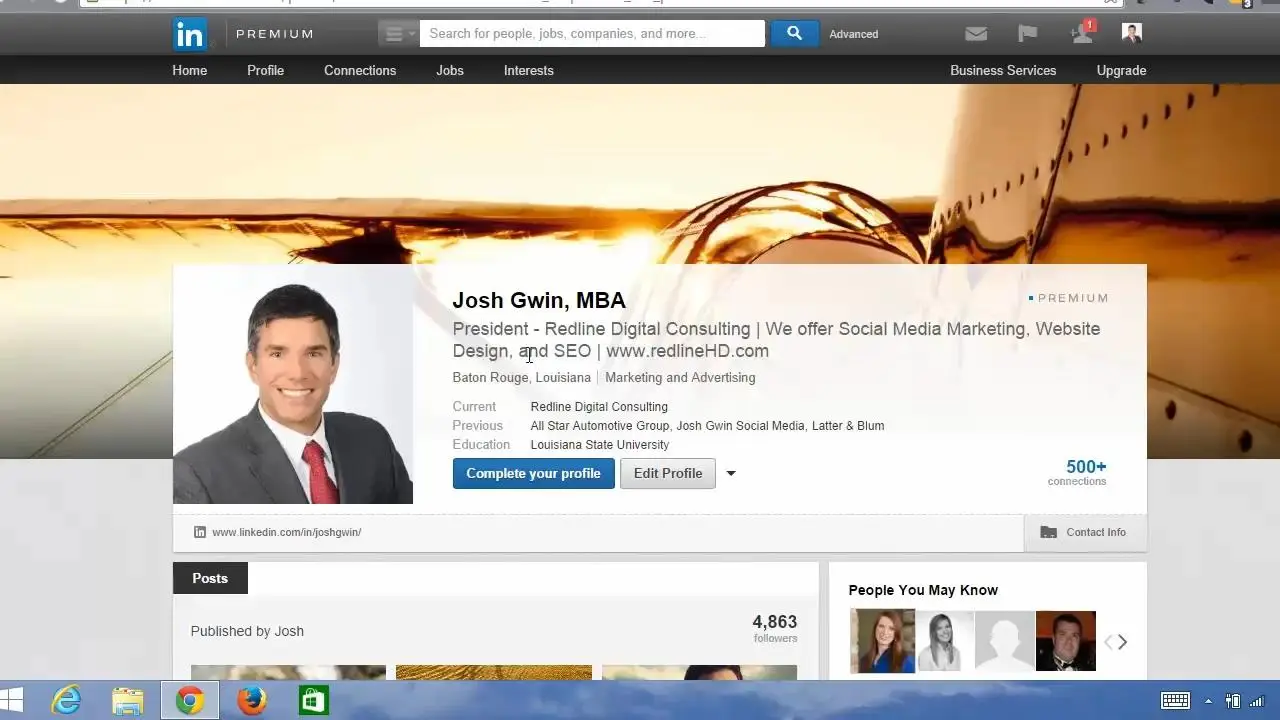
Task: Open Connections menu item
Action: (x=360, y=70)
